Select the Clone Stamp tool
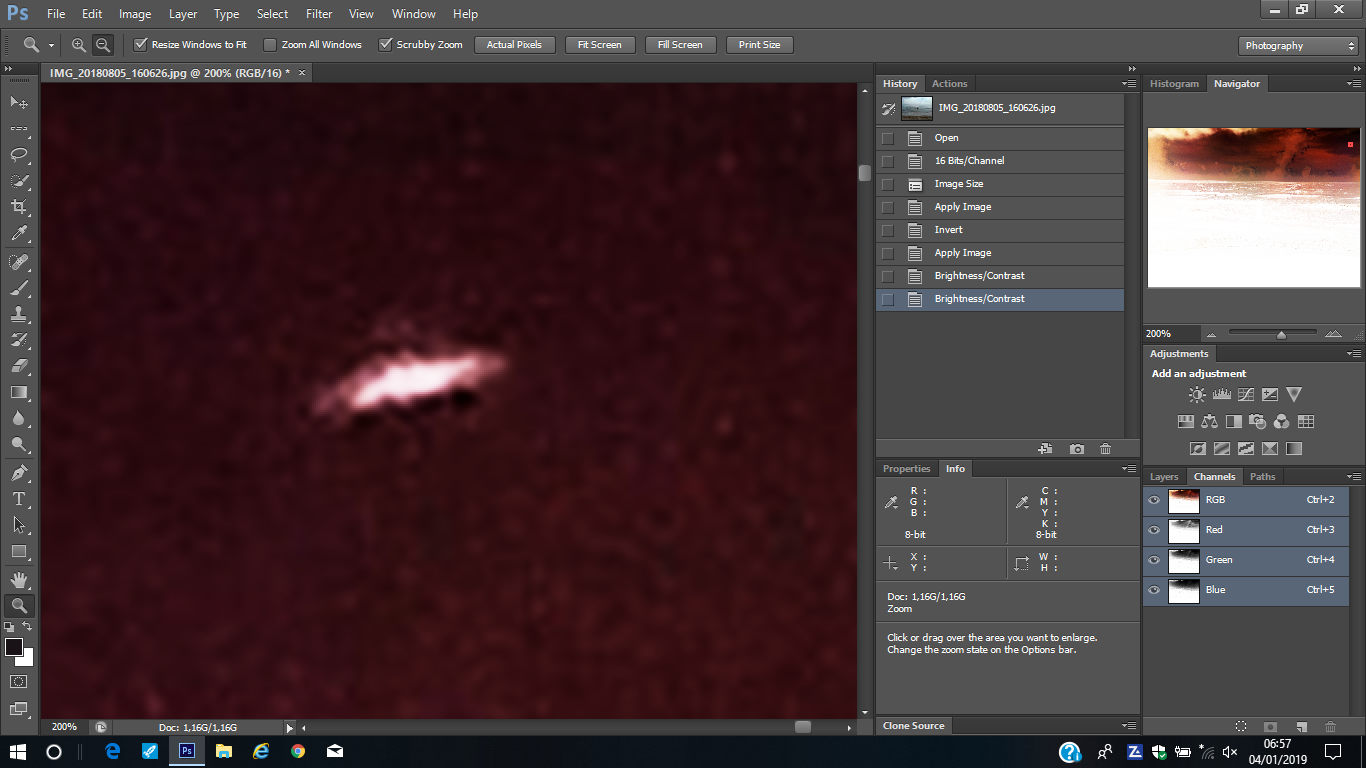Viewport: 1366px width, 768px height. (x=19, y=314)
